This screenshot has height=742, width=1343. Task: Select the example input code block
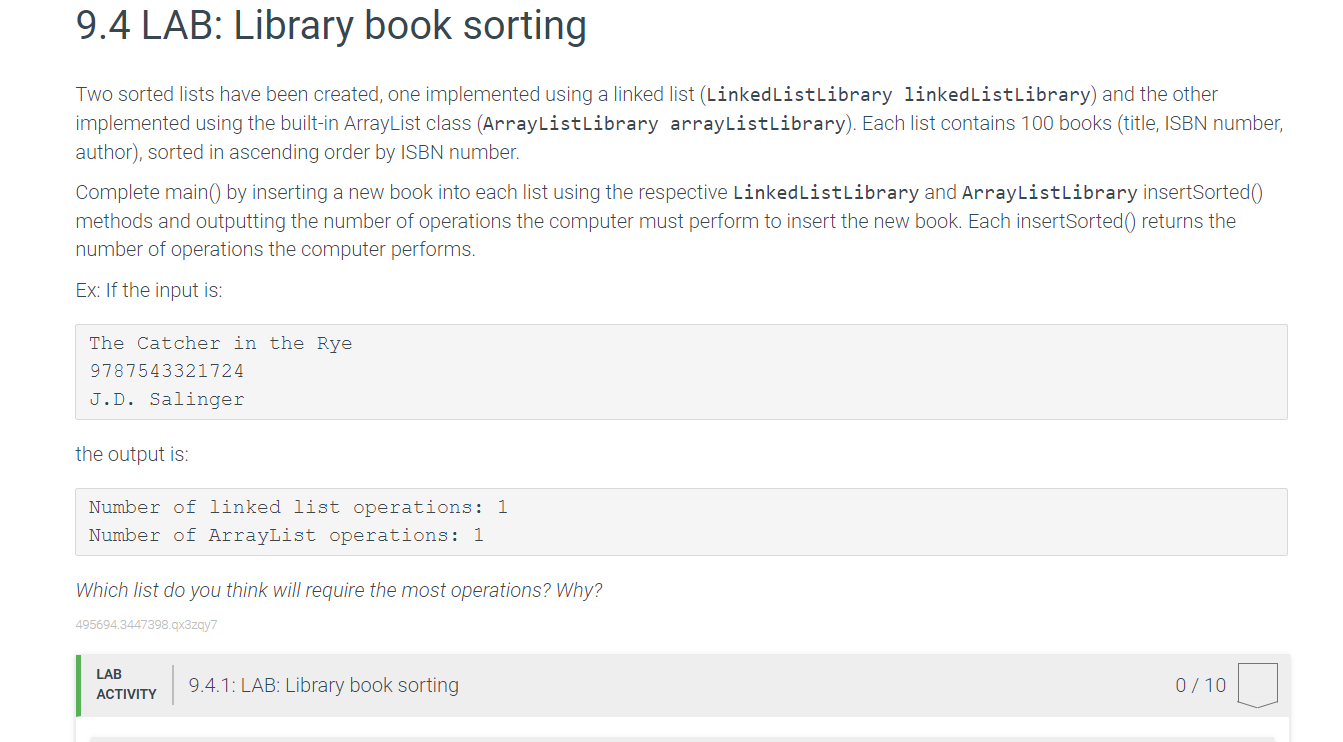(x=680, y=370)
